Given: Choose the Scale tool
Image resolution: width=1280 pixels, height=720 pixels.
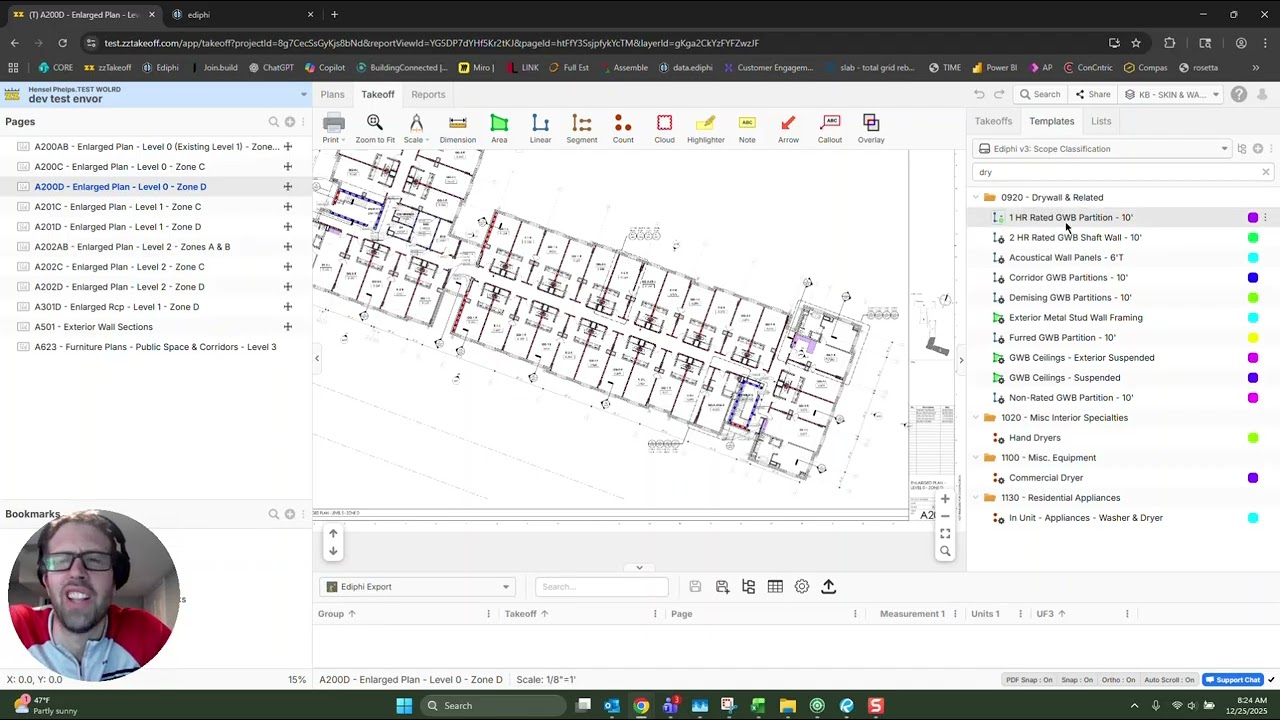Looking at the screenshot, I should coord(416,128).
